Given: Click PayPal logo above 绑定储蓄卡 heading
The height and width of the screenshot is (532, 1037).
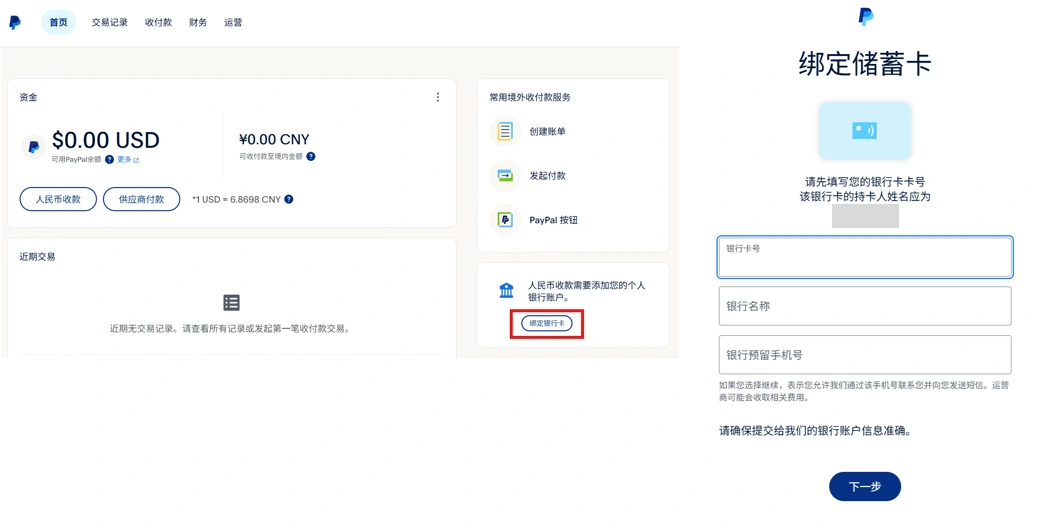Looking at the screenshot, I should 865,16.
